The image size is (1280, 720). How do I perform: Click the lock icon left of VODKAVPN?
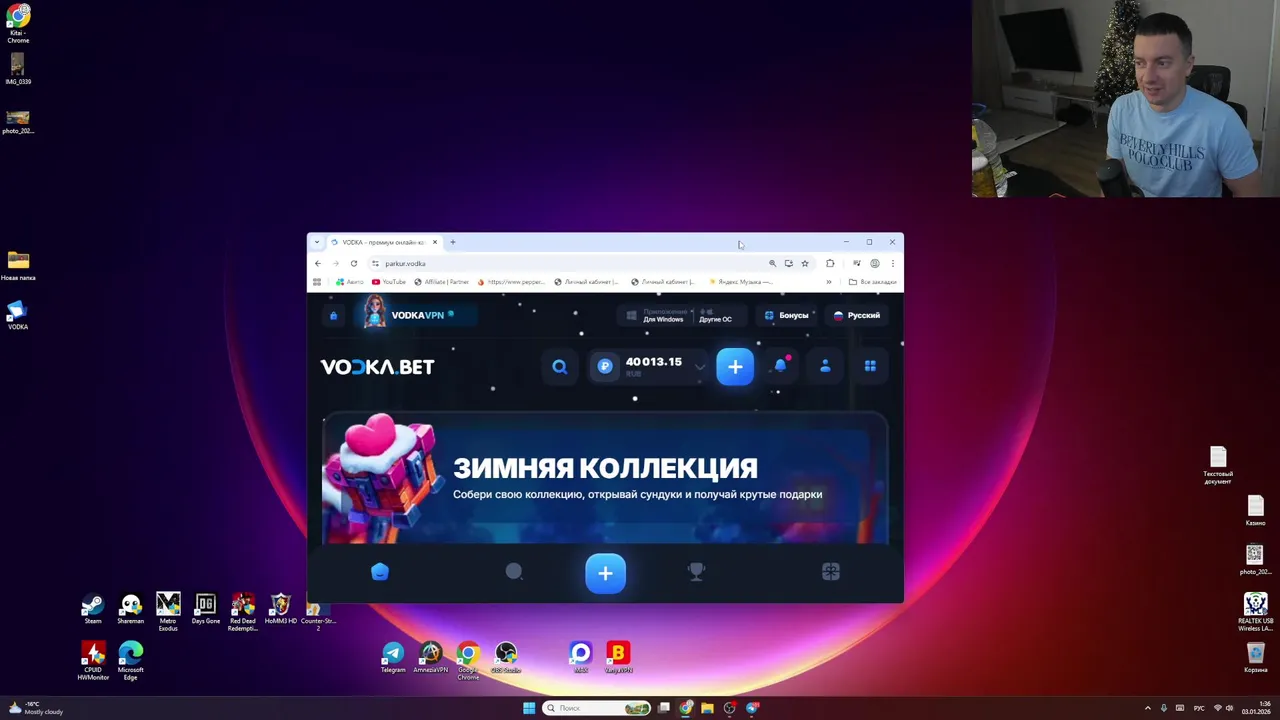coord(333,316)
